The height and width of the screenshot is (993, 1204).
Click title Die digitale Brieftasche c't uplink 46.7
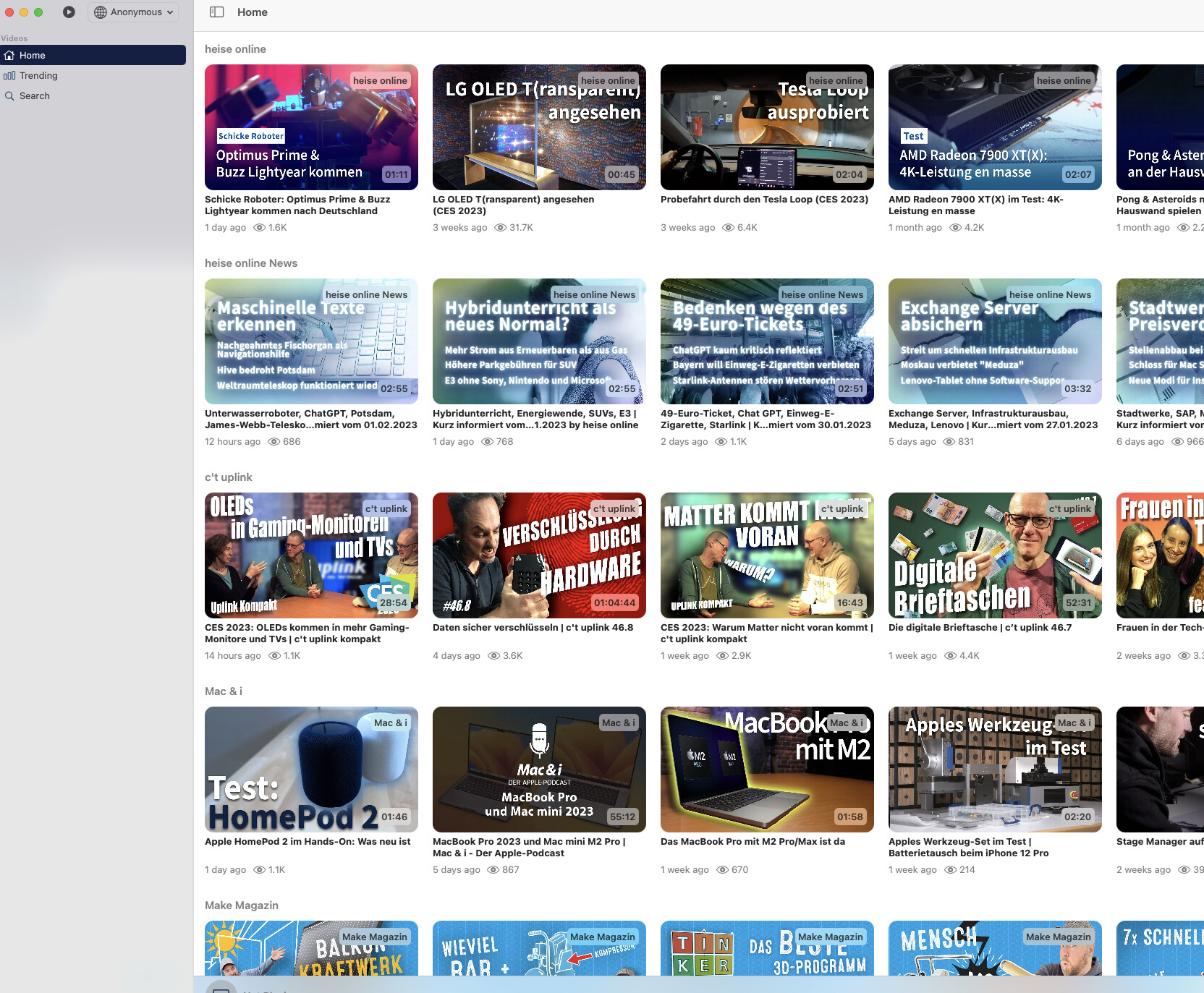point(980,628)
